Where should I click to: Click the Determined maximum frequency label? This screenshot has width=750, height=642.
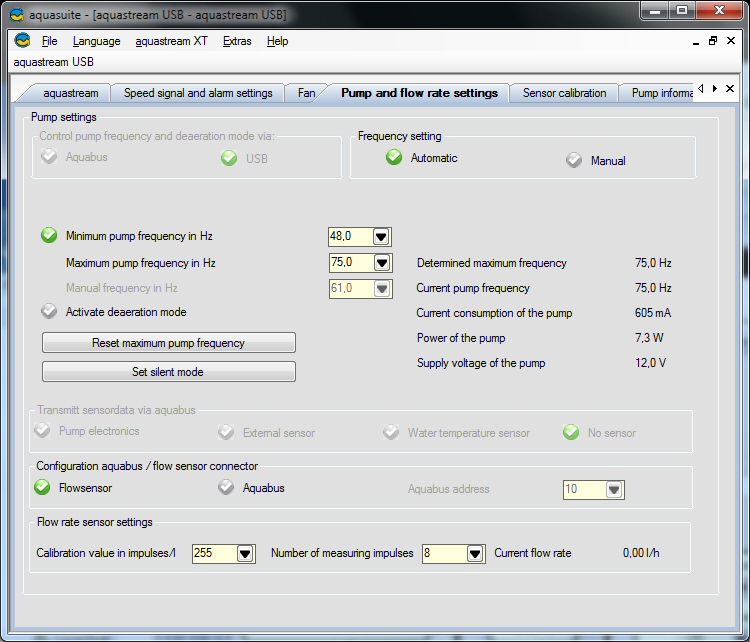tap(492, 263)
